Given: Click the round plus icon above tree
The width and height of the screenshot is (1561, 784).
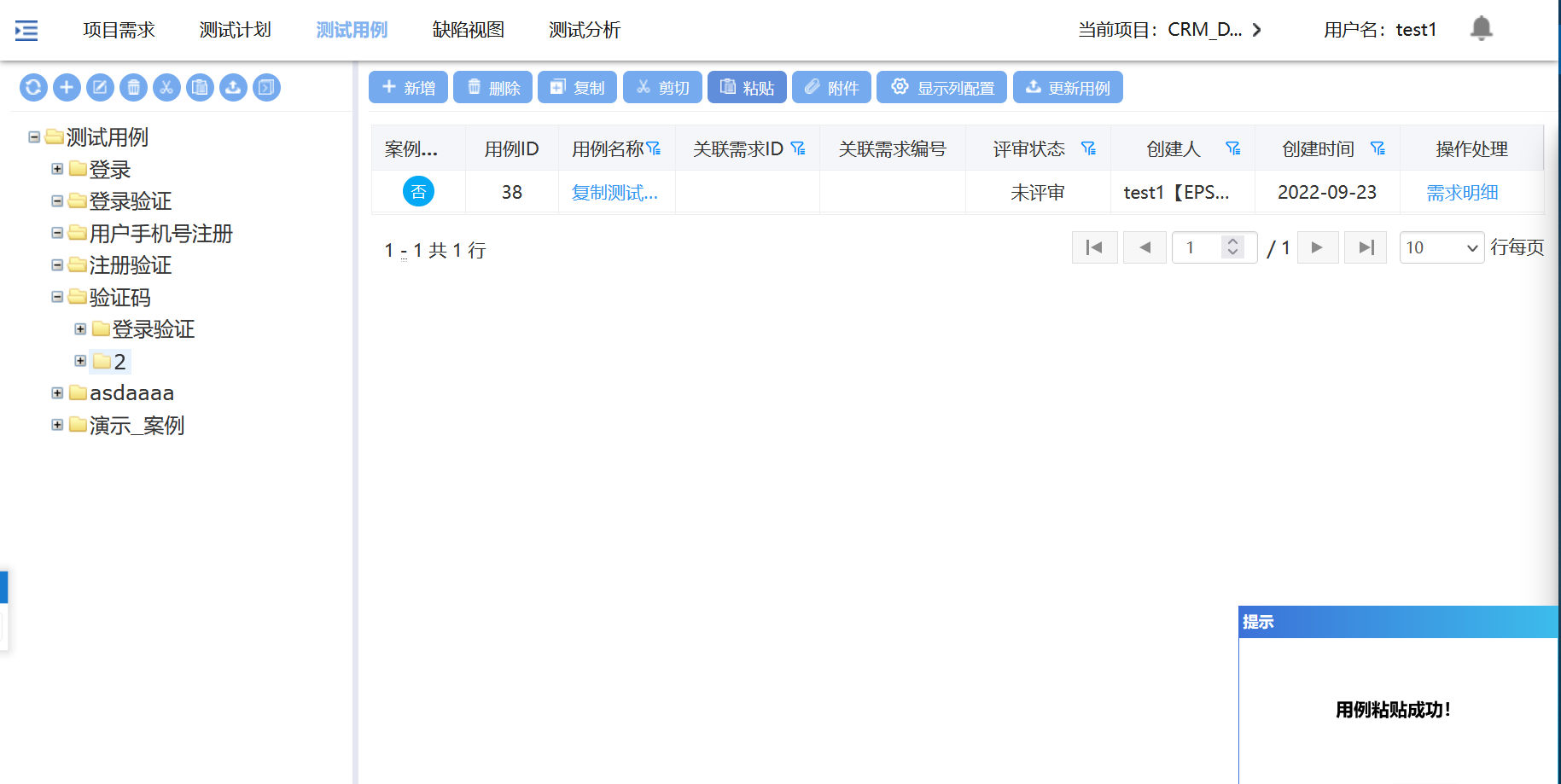Looking at the screenshot, I should [x=67, y=87].
